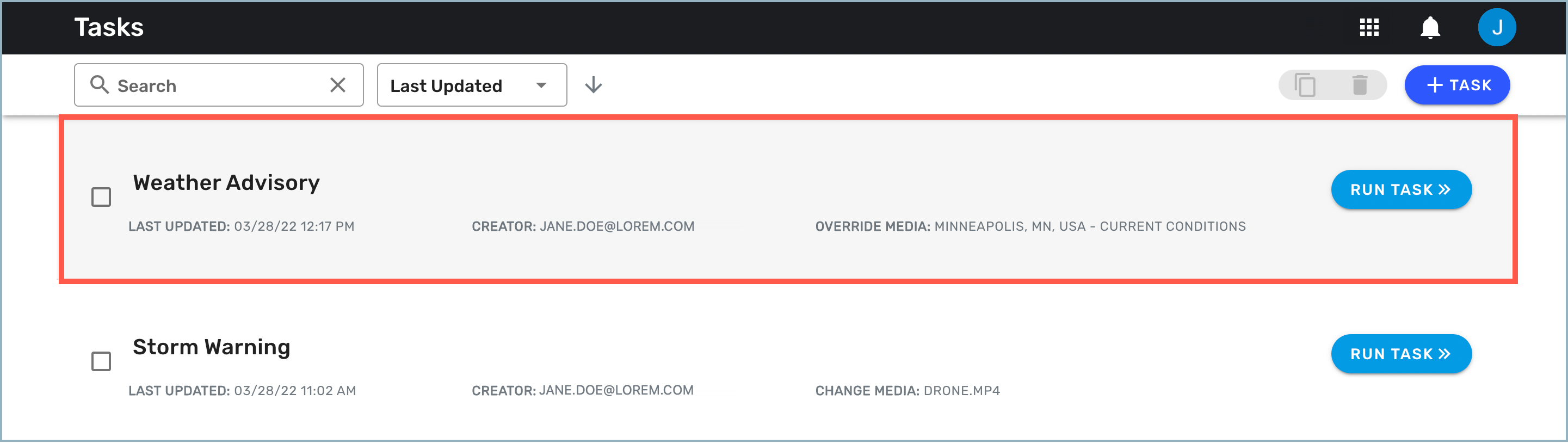Click the Minneapolis current conditions override media
The image size is (1568, 443).
[x=1090, y=226]
